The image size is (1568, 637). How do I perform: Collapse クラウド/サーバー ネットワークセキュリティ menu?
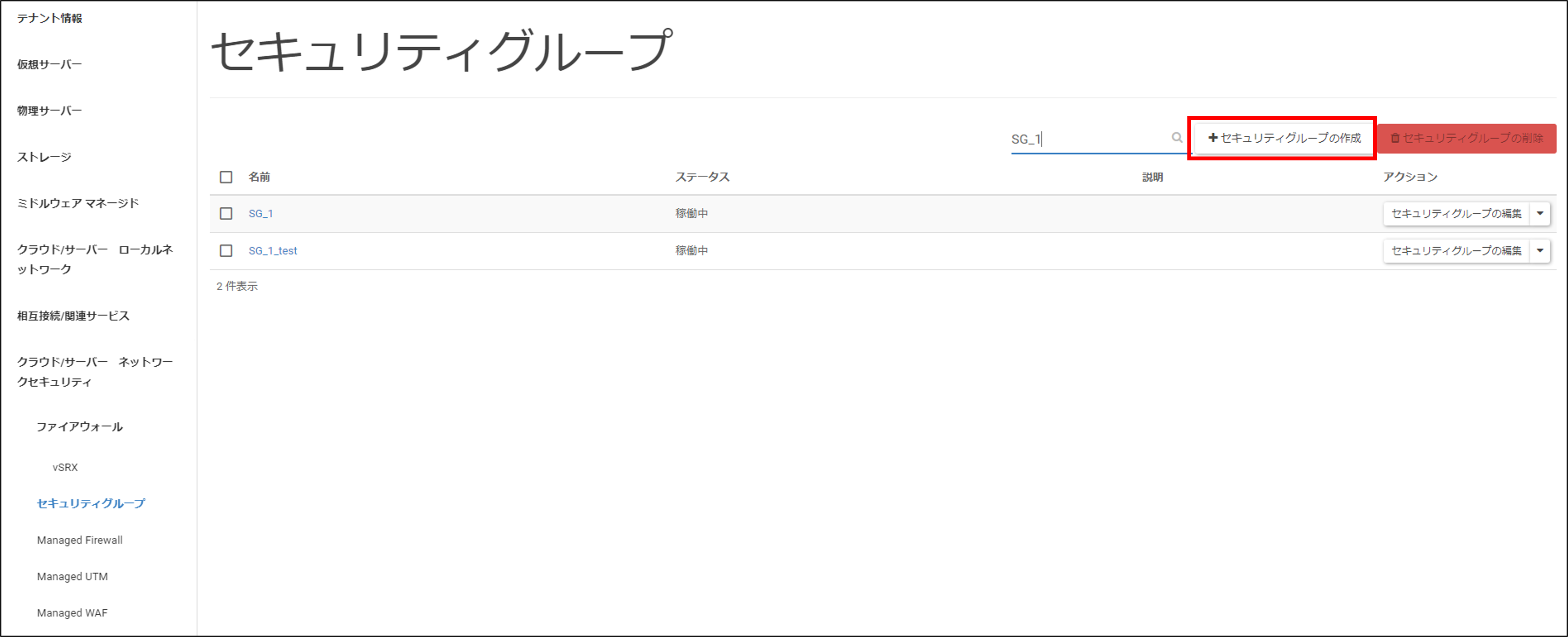(x=95, y=372)
